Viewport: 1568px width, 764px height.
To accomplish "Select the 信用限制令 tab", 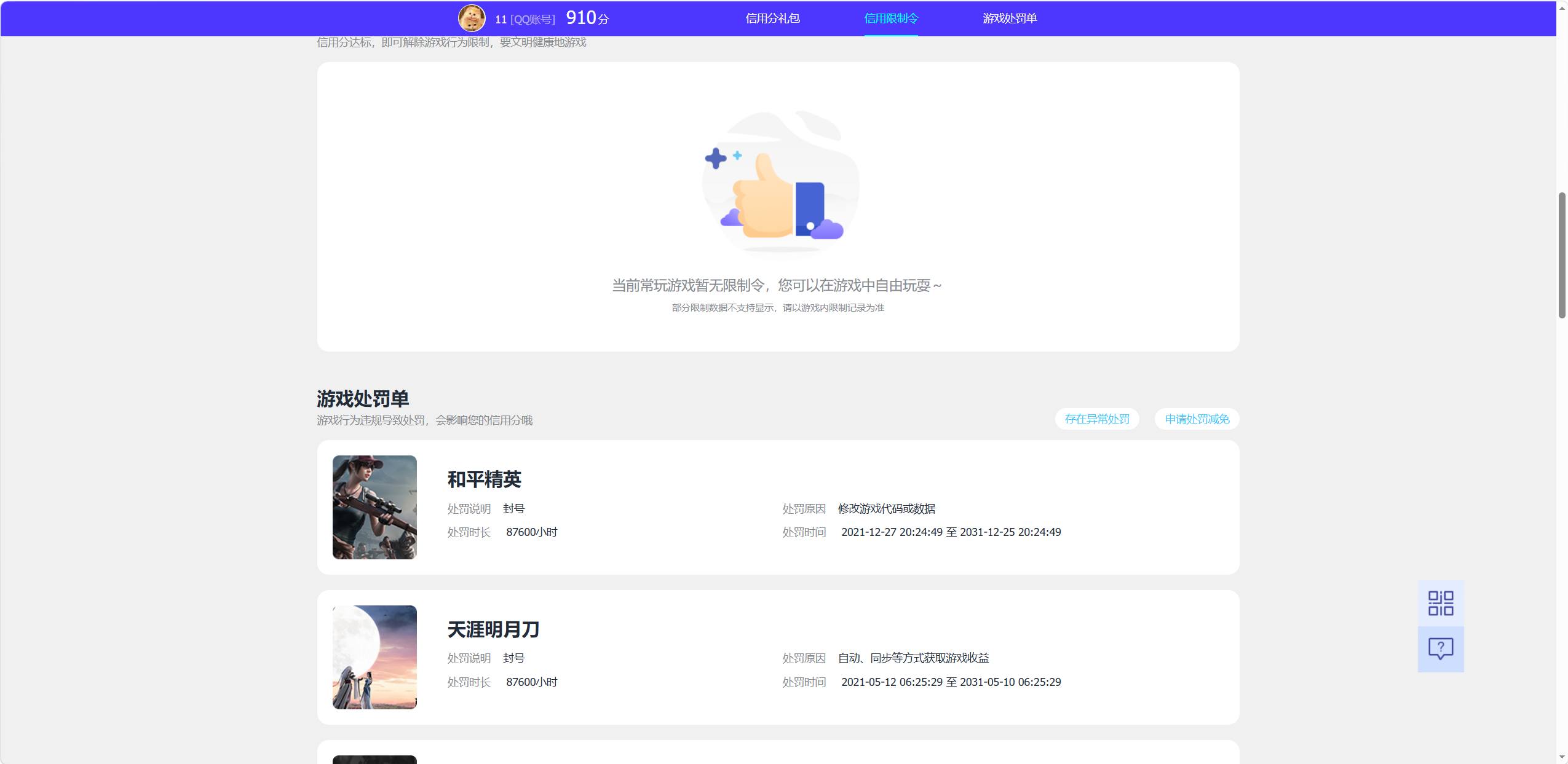I will 891,18.
